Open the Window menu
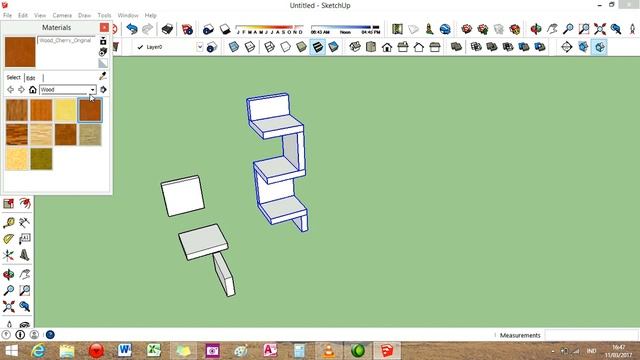The width and height of the screenshot is (640, 360). [x=128, y=15]
